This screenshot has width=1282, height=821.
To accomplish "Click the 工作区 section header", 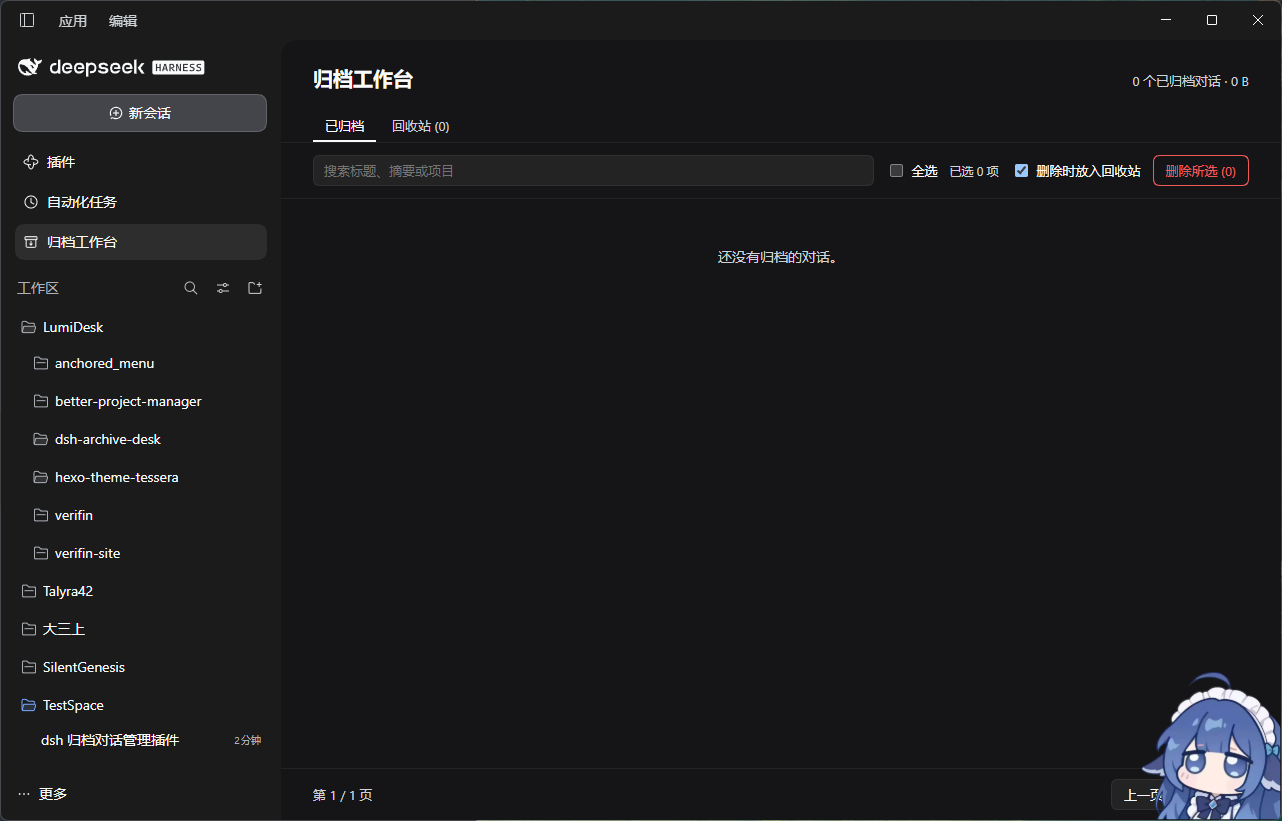I will [x=38, y=288].
